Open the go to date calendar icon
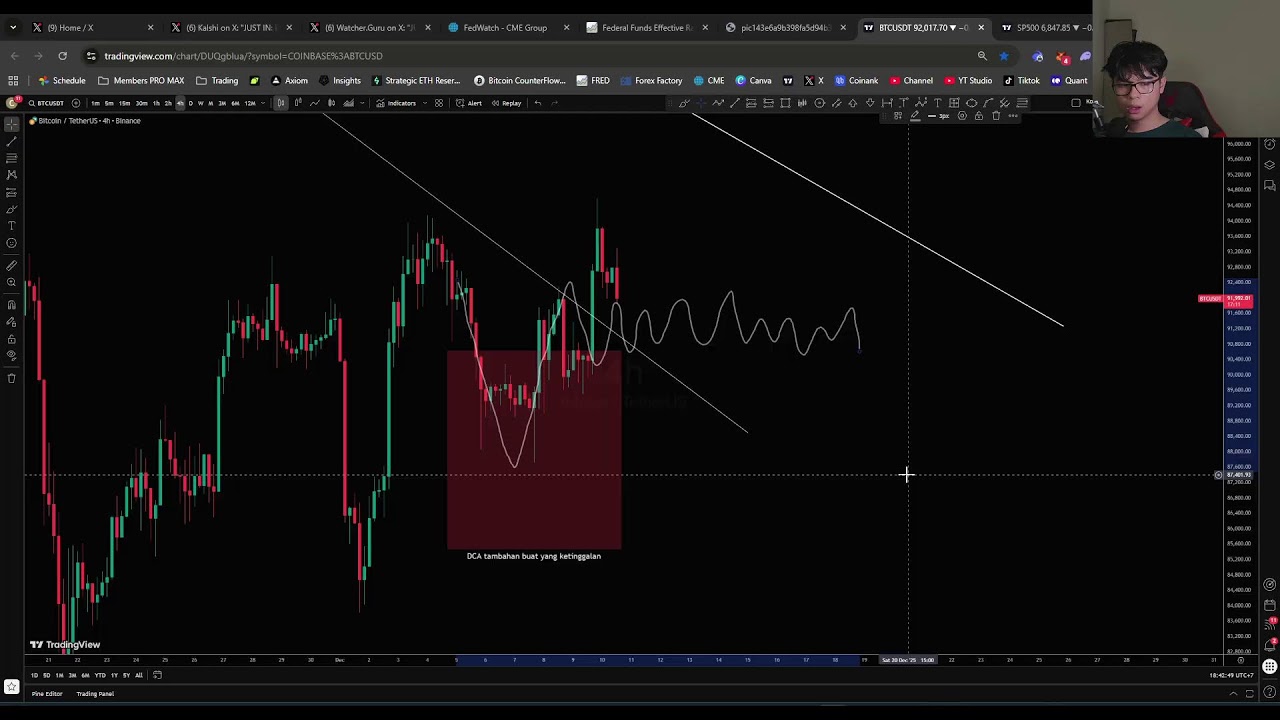 coord(157,675)
